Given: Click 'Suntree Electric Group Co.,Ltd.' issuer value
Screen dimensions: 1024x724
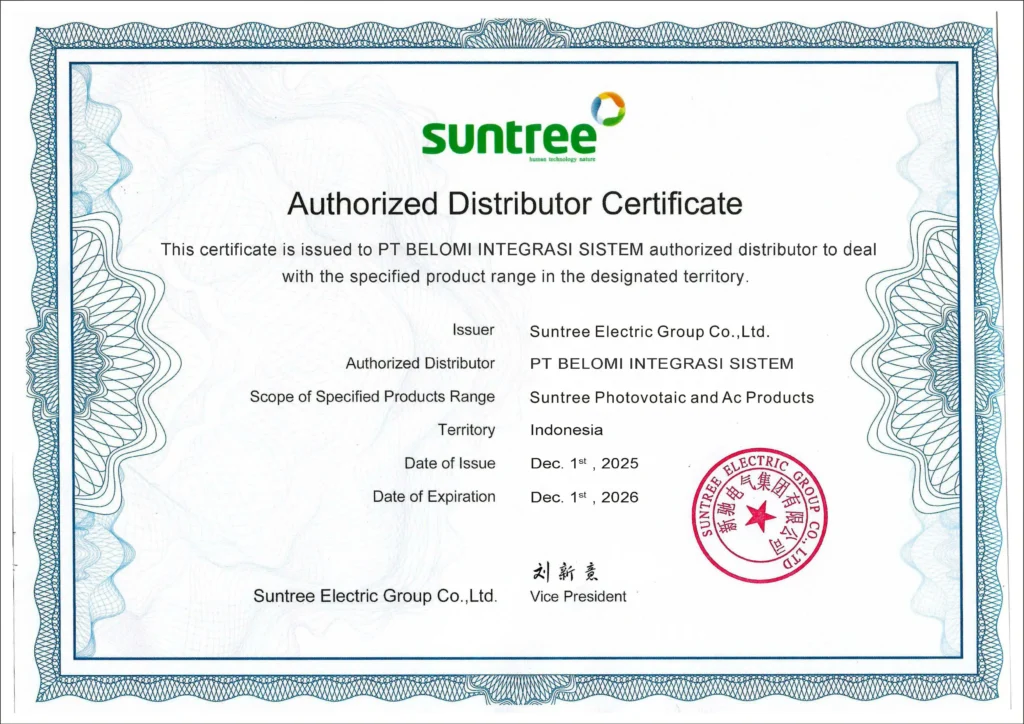Looking at the screenshot, I should point(650,332).
